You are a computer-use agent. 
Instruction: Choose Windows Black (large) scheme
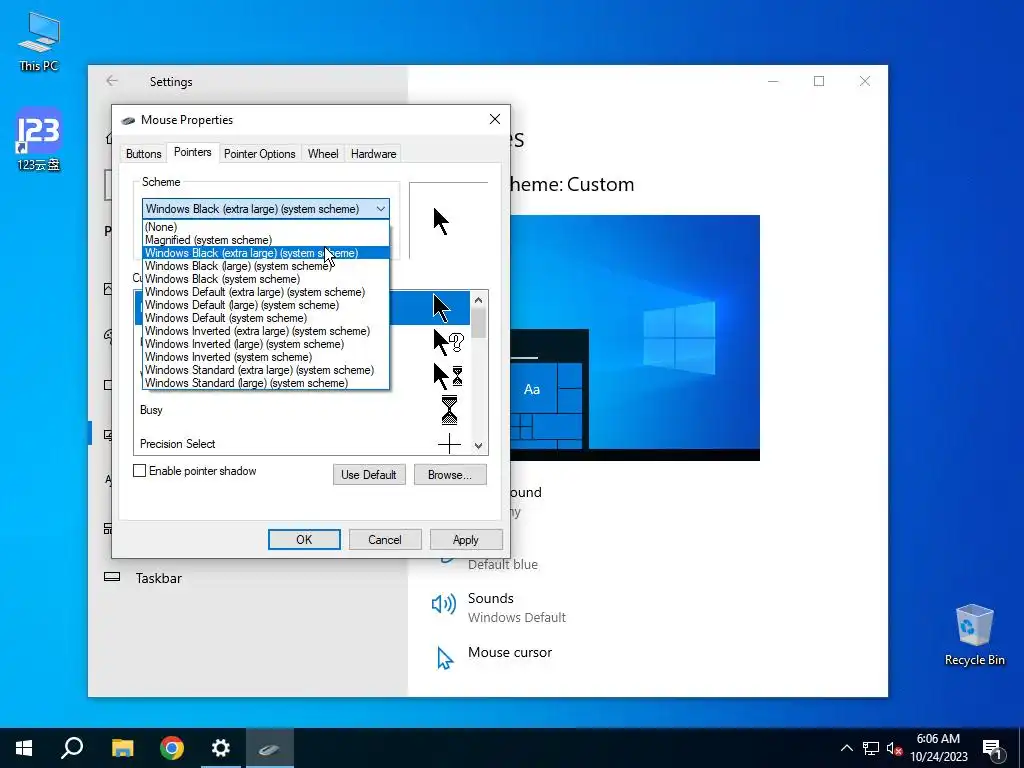pos(265,266)
